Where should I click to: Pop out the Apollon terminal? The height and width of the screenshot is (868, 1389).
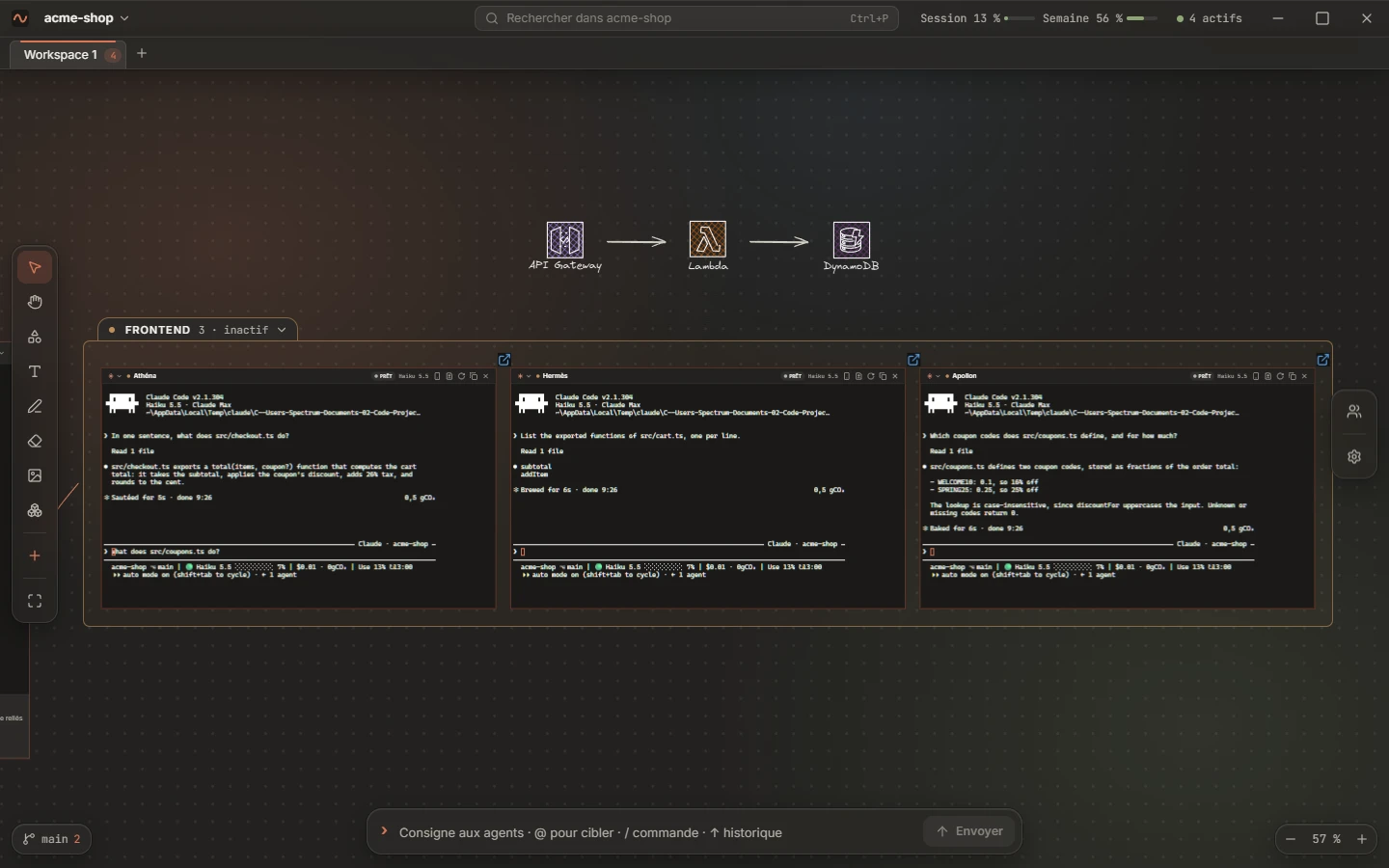1325,360
